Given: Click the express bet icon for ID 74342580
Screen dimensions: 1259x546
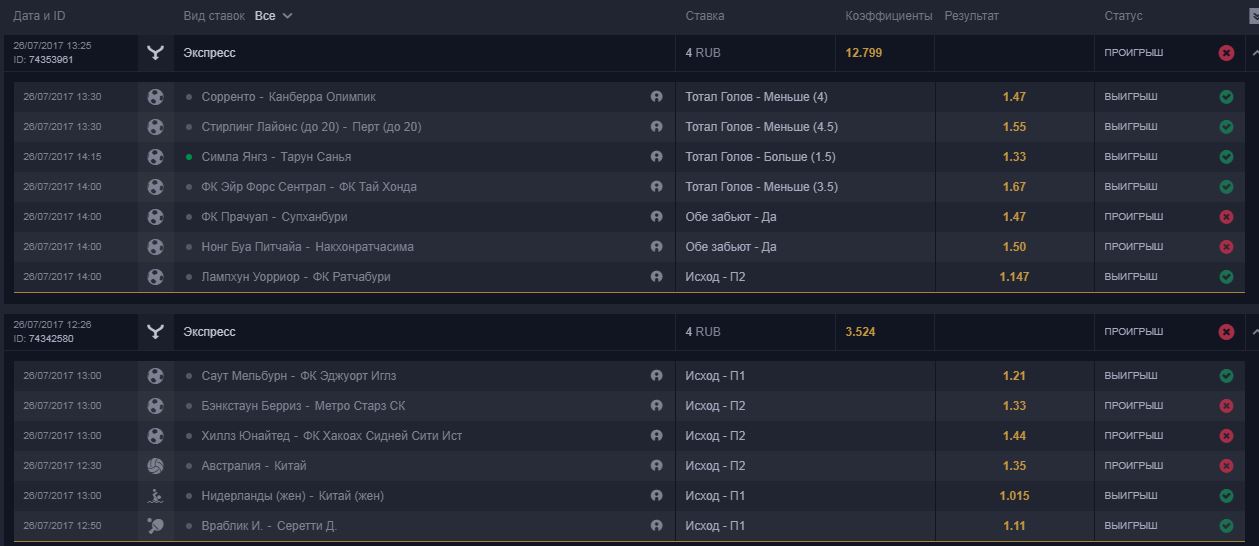Looking at the screenshot, I should click(x=155, y=332).
